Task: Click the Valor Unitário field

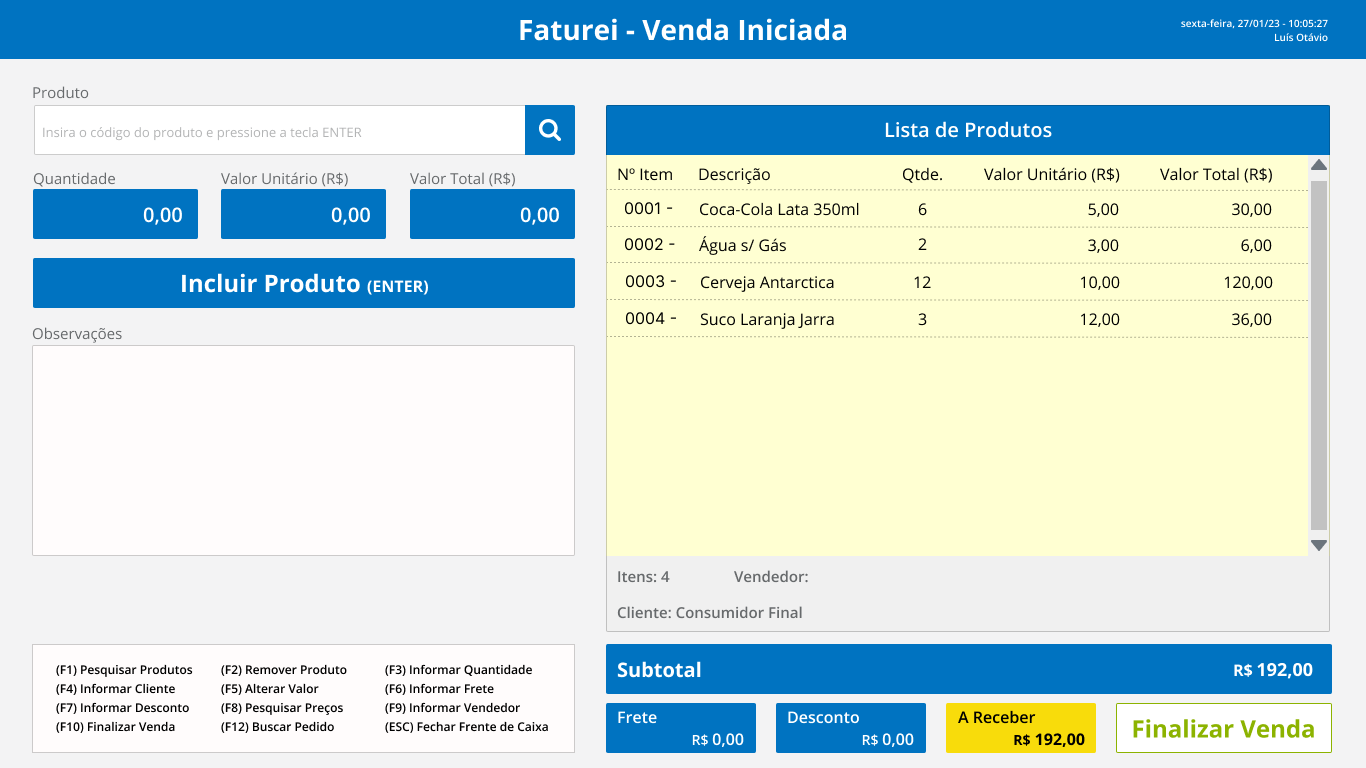Action: pos(303,215)
